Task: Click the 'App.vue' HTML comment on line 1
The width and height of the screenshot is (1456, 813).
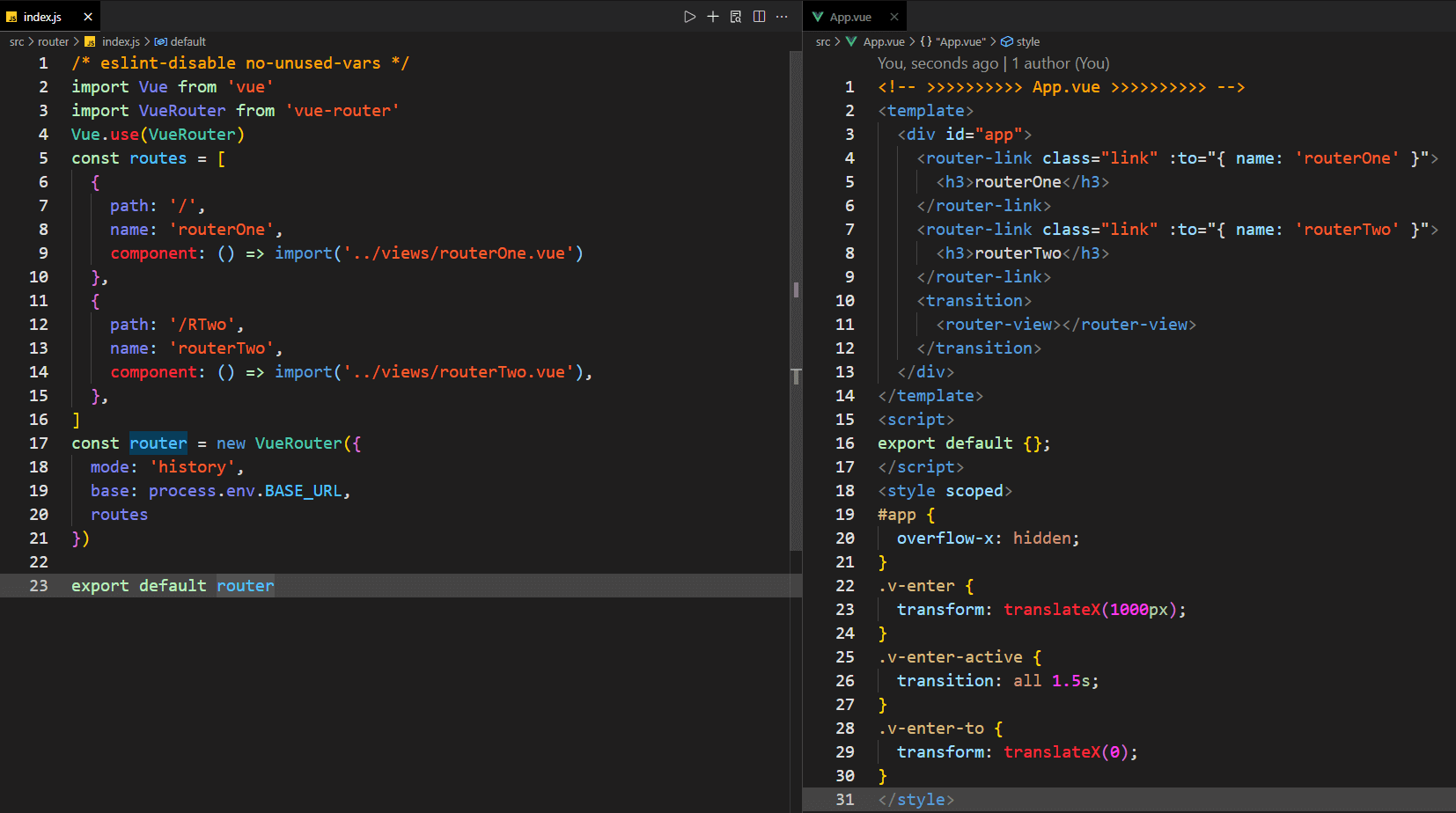Action: coord(1061,86)
